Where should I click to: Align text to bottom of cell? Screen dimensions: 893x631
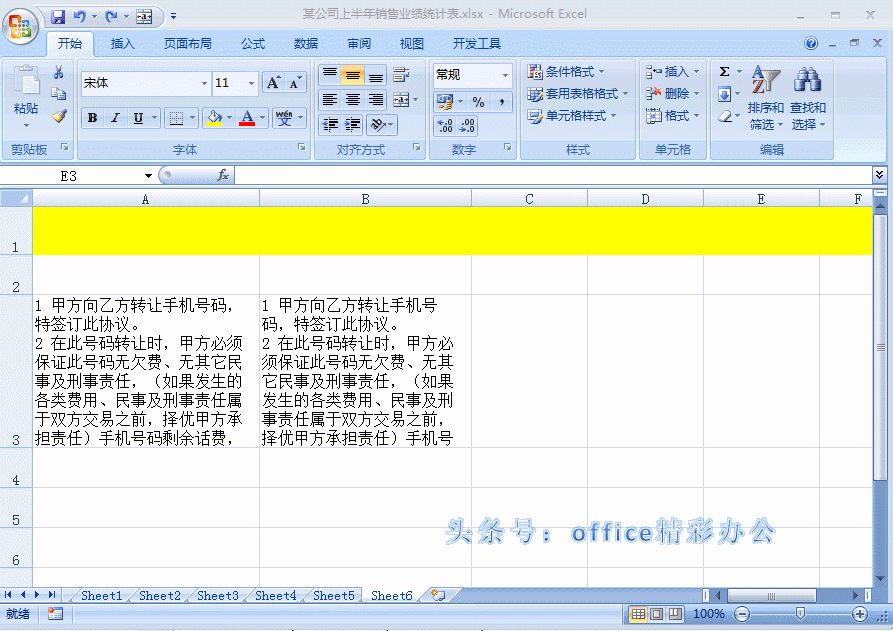(375, 75)
